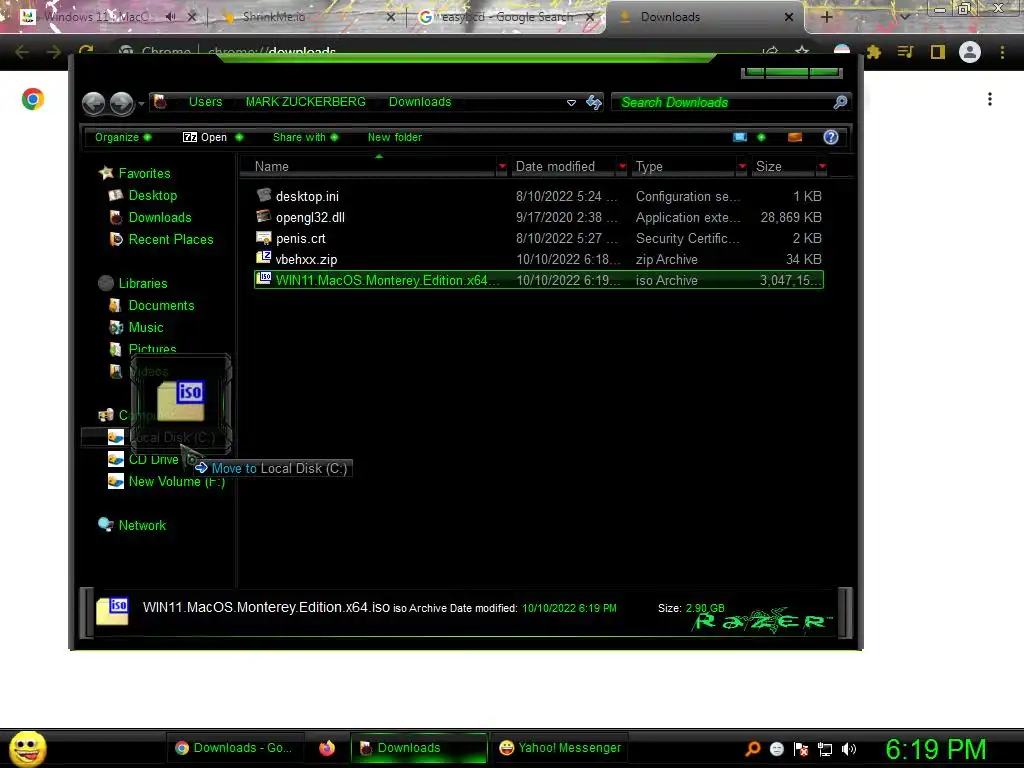Open the address bar history dropdown
The width and height of the screenshot is (1024, 768).
(571, 103)
